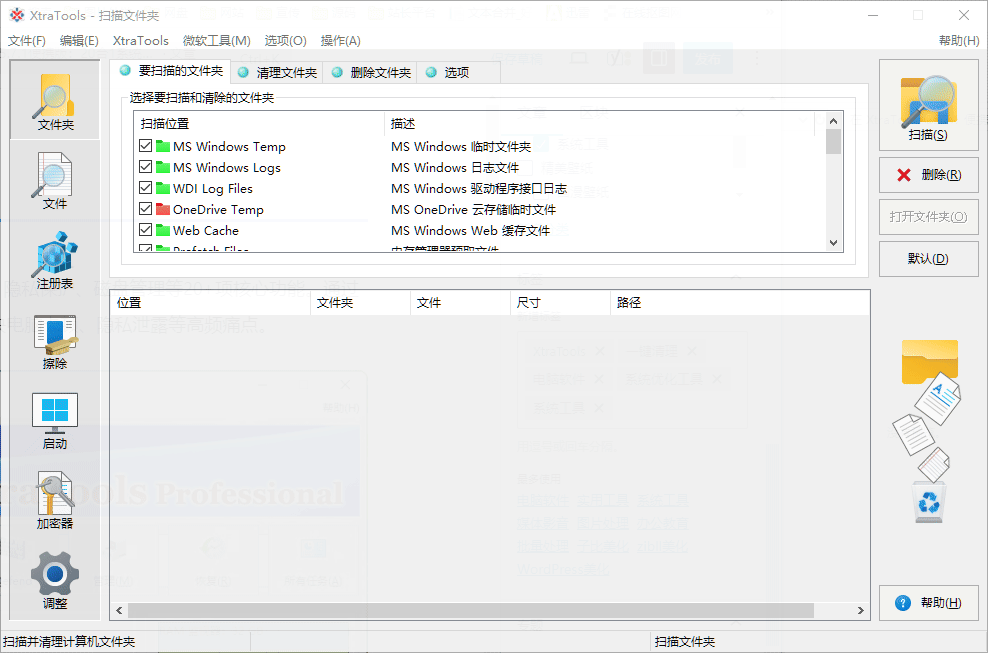Open the 选项(O) menu in menu bar
This screenshot has height=653, width=988.
pyautogui.click(x=285, y=41)
